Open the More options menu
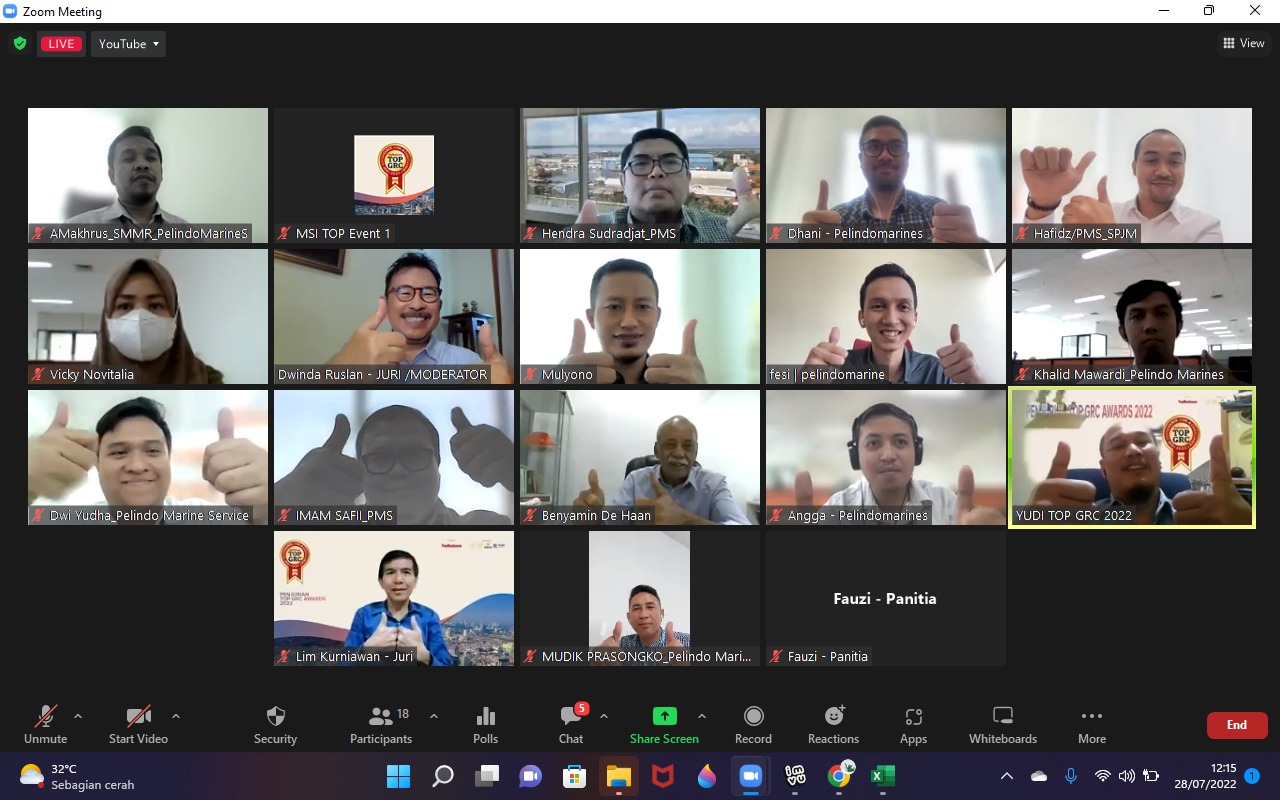 pyautogui.click(x=1091, y=725)
